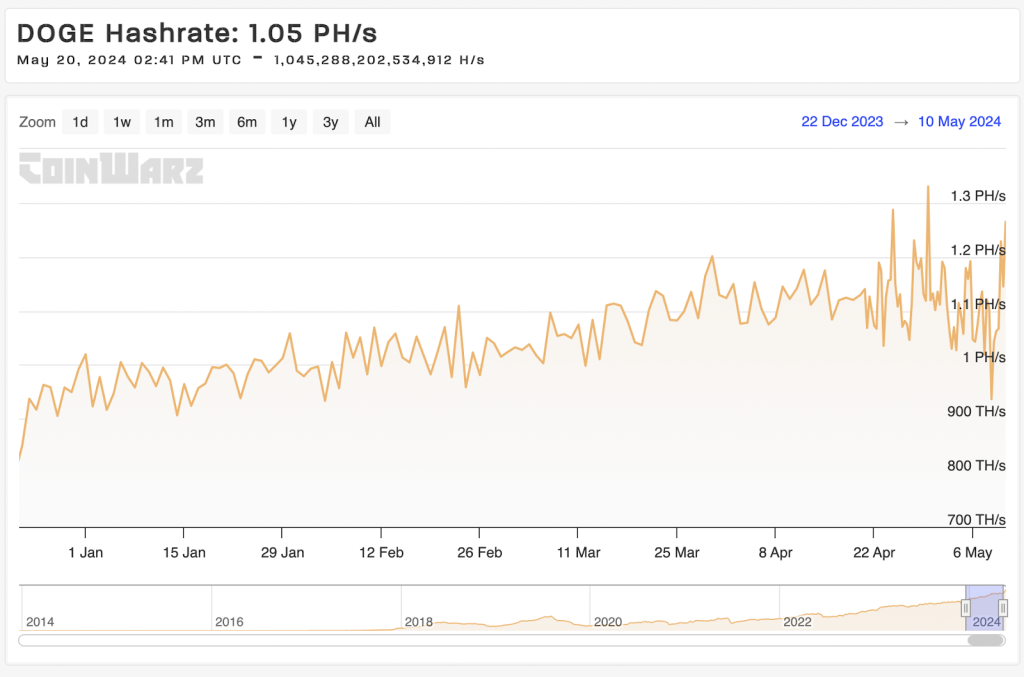Click the navigator scrollbar thumb

click(x=985, y=640)
